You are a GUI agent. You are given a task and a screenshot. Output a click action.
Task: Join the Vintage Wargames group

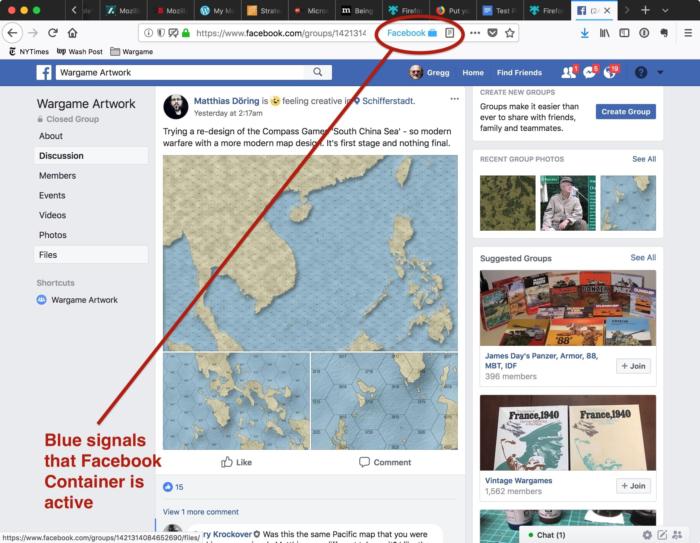point(633,486)
